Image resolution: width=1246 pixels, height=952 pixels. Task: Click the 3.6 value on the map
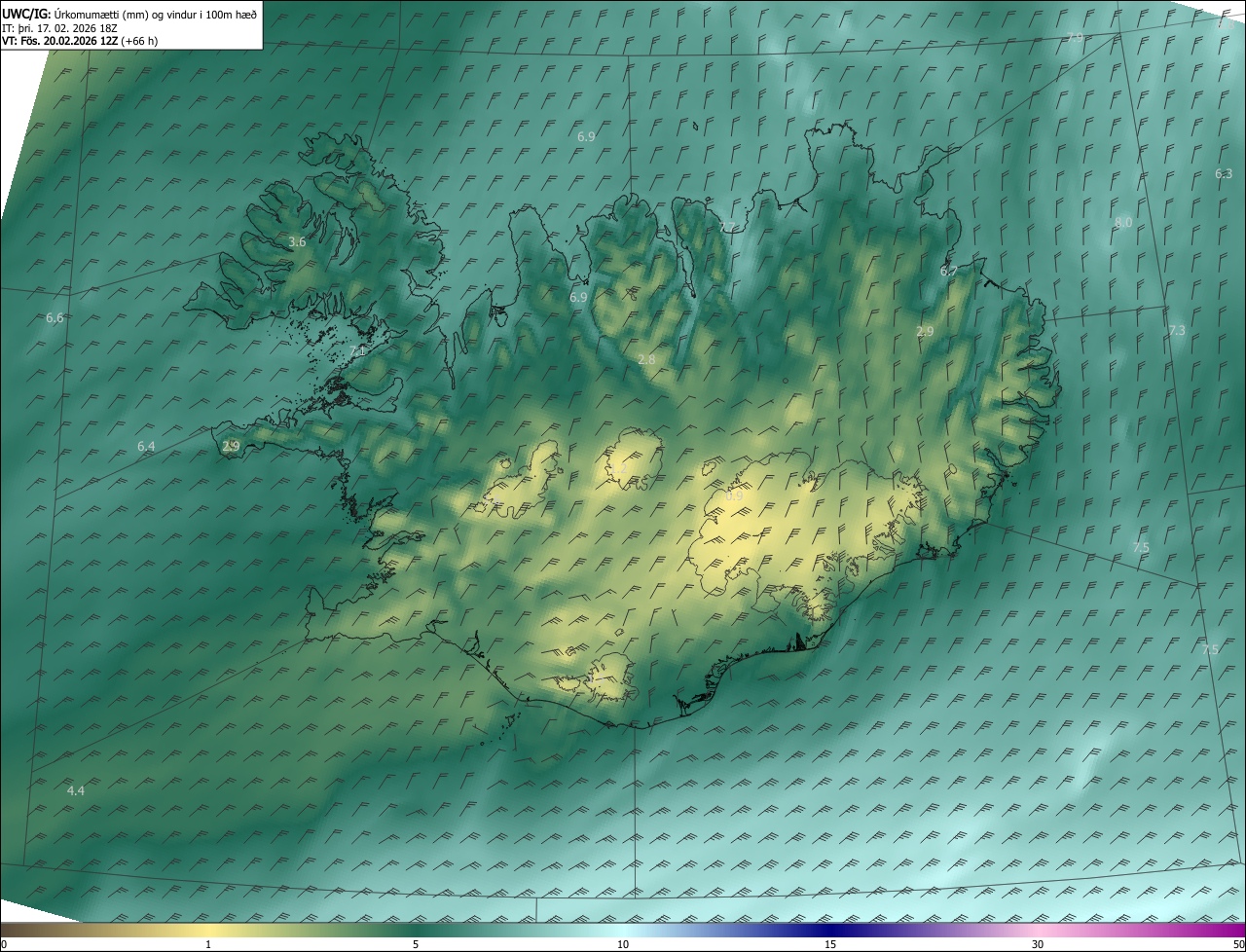point(298,241)
